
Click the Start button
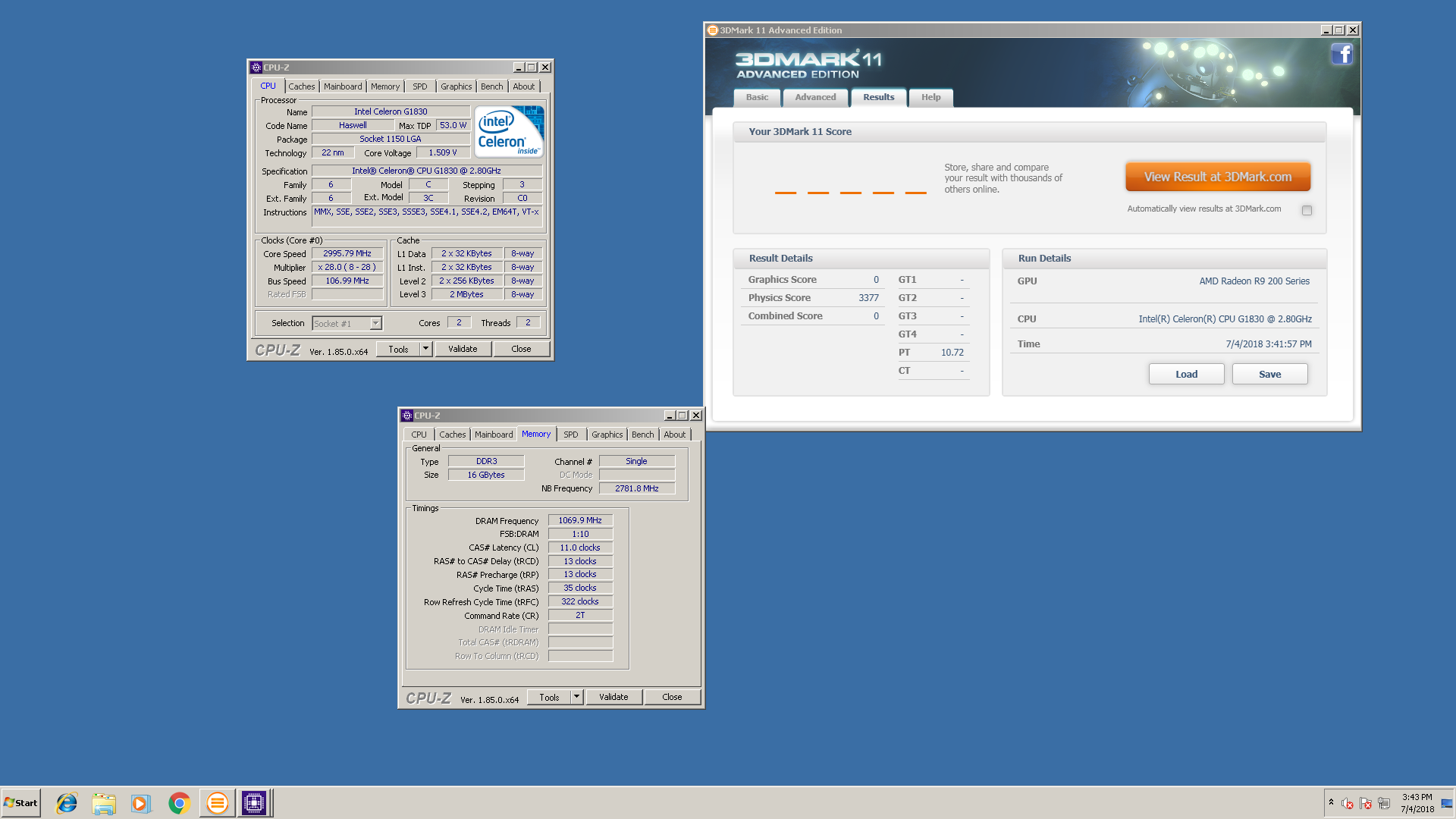[20, 803]
